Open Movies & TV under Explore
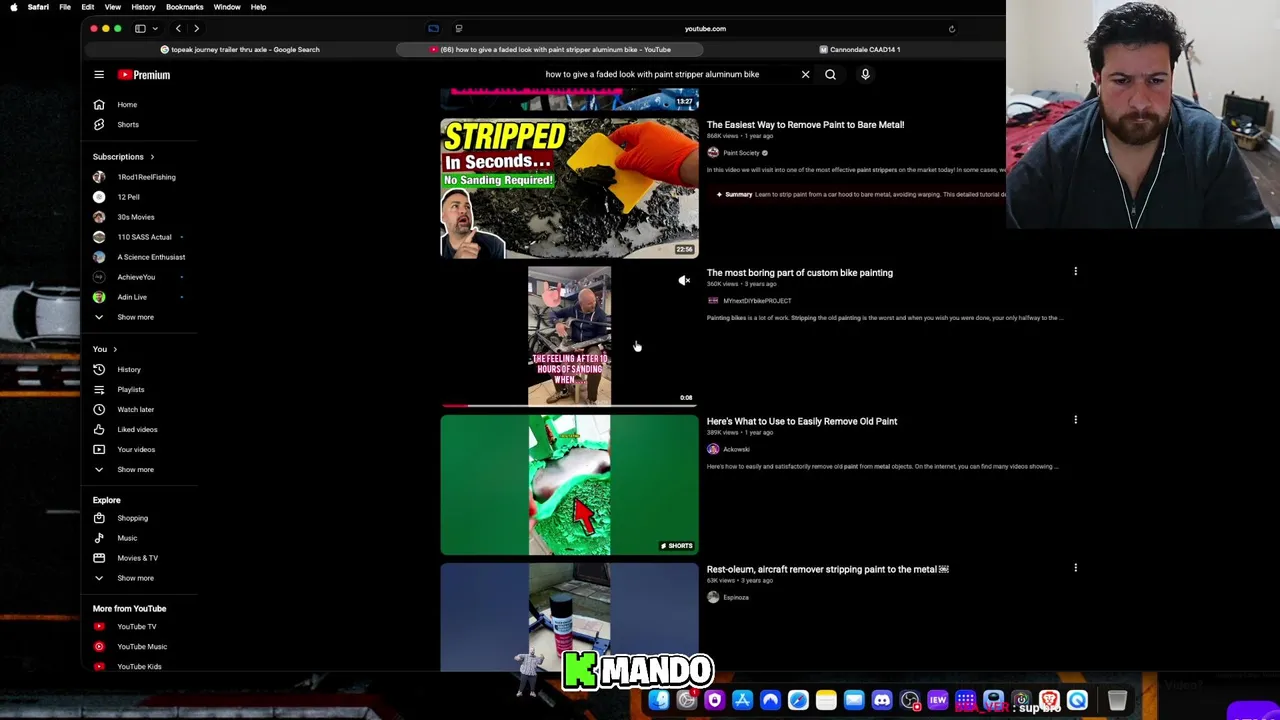This screenshot has width=1280, height=720. (140, 558)
